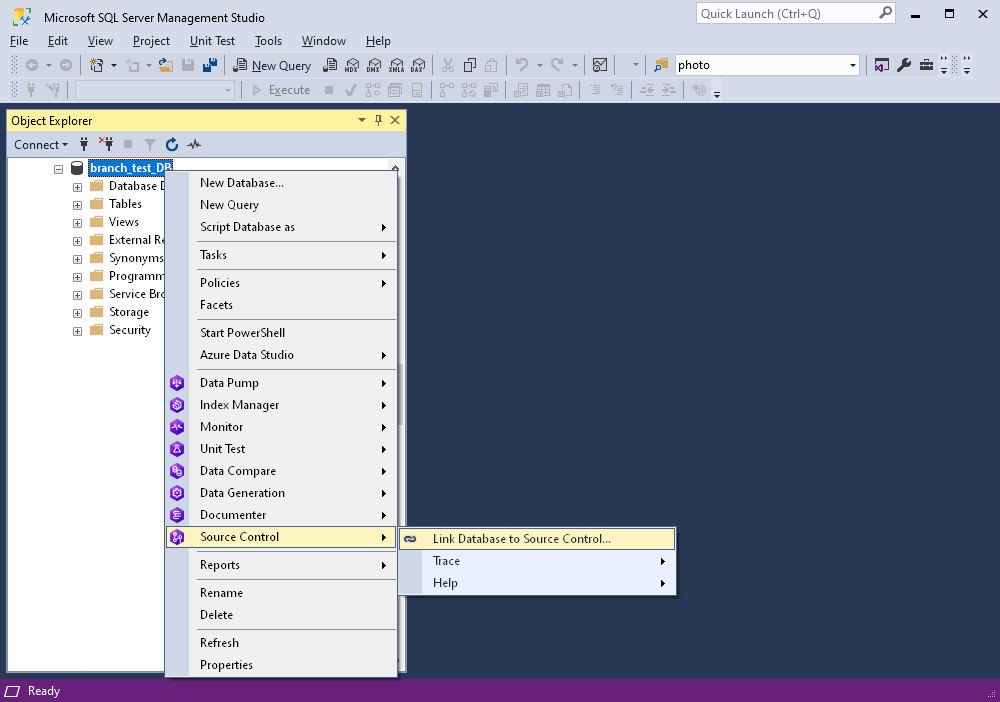Screen dimensions: 1000x702
Task: Open the Tasks submenu
Action: tap(281, 255)
